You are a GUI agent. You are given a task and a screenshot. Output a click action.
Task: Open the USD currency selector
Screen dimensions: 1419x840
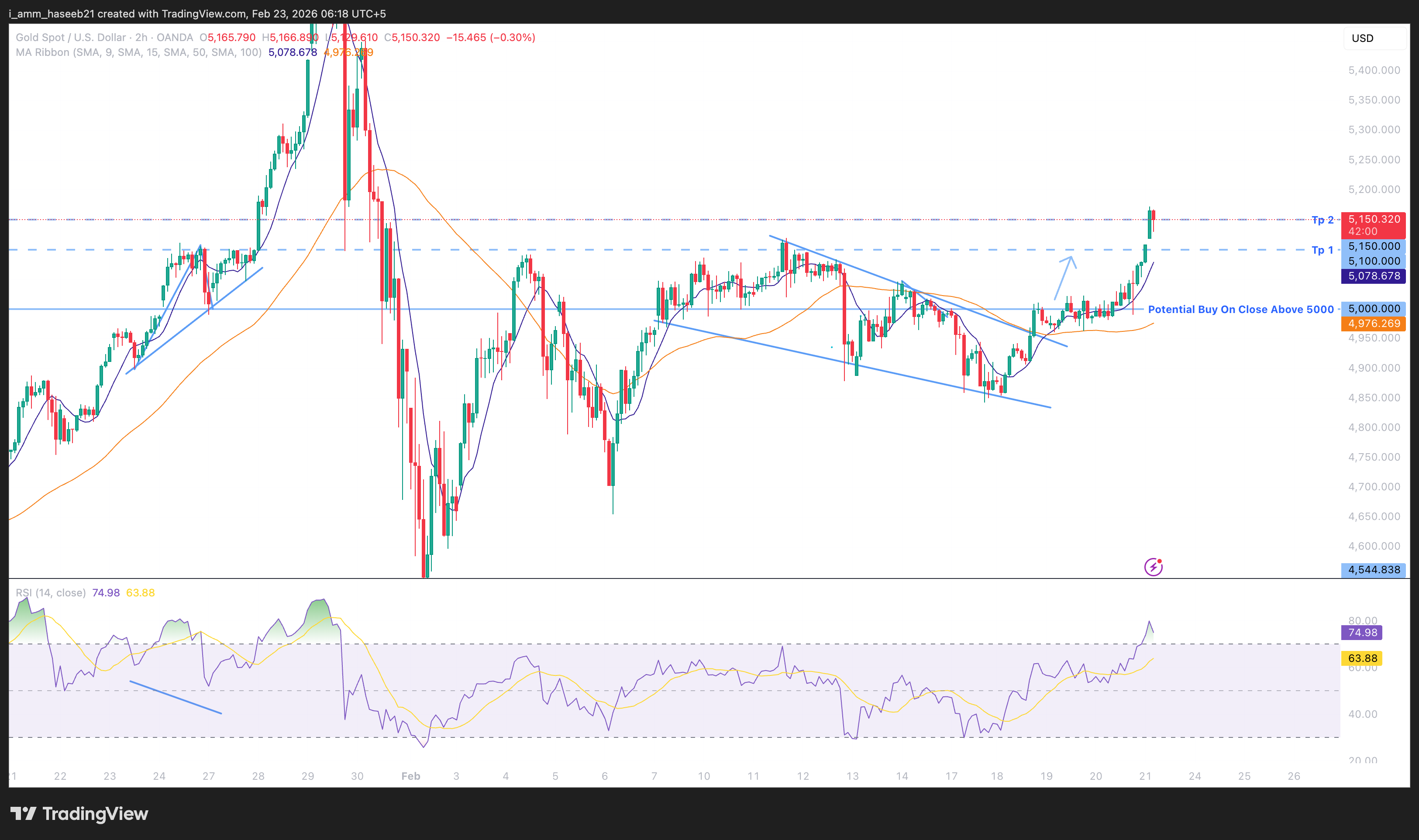1373,38
